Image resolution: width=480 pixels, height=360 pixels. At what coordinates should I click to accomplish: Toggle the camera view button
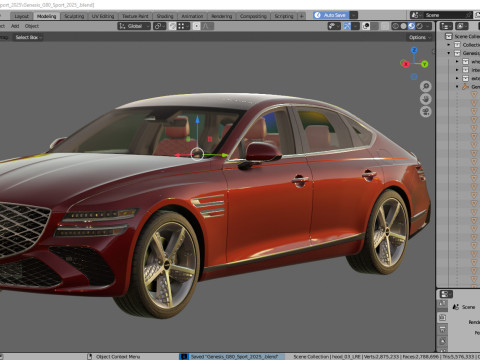(x=425, y=111)
